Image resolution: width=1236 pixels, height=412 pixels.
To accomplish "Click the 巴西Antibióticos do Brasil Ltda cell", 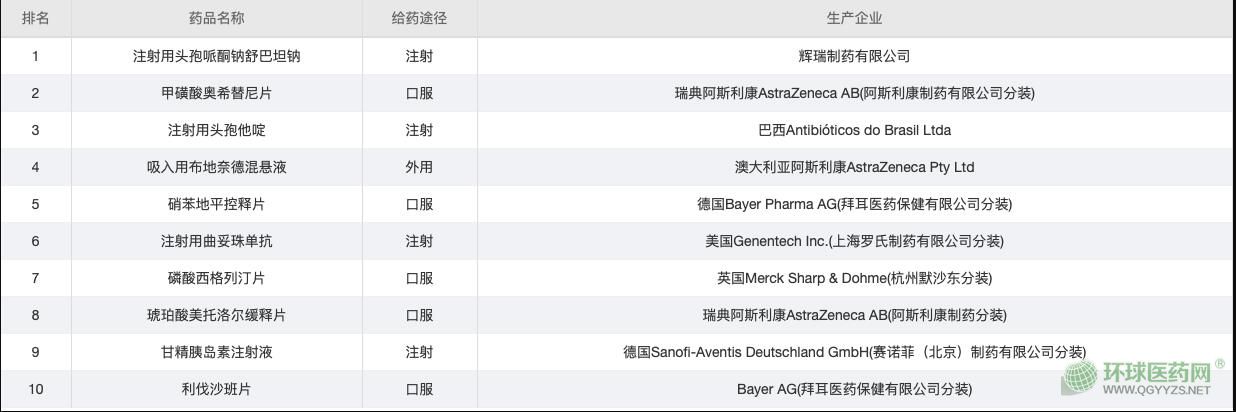I will tap(854, 130).
